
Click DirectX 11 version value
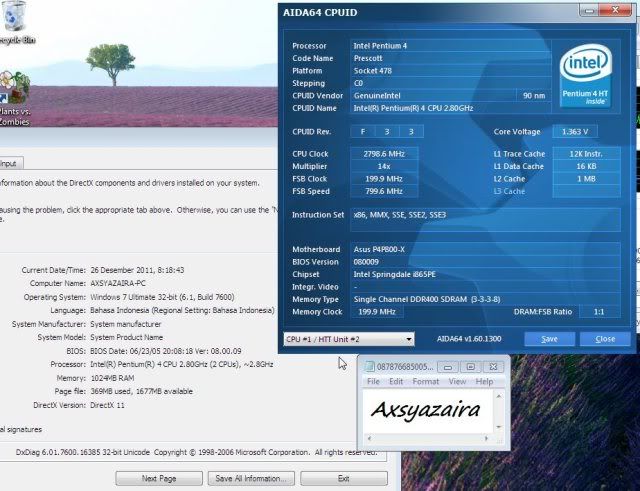107,405
